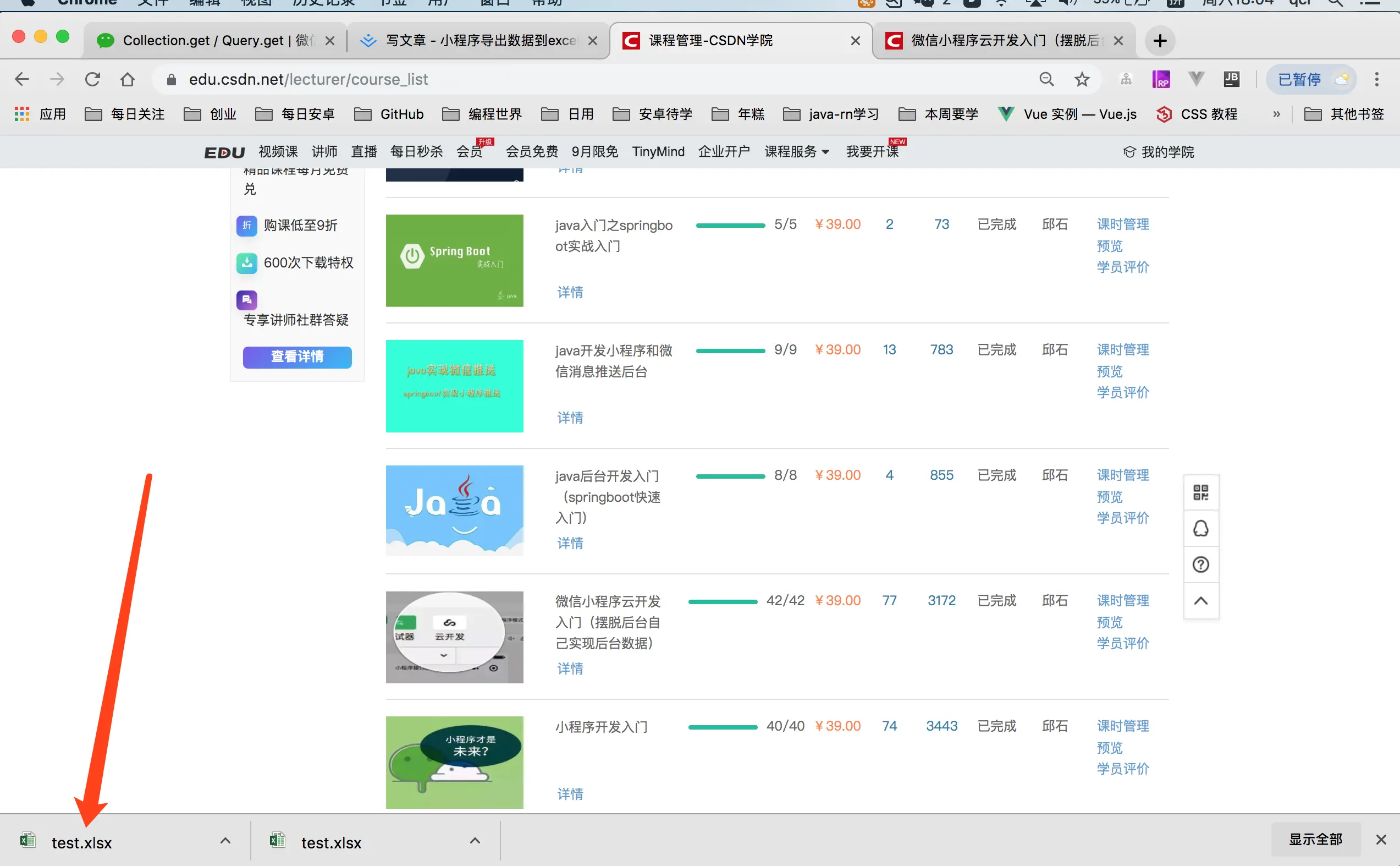Image resolution: width=1400 pixels, height=866 pixels.
Task: Expand options chevron for second test.xlsx download
Action: pyautogui.click(x=475, y=840)
